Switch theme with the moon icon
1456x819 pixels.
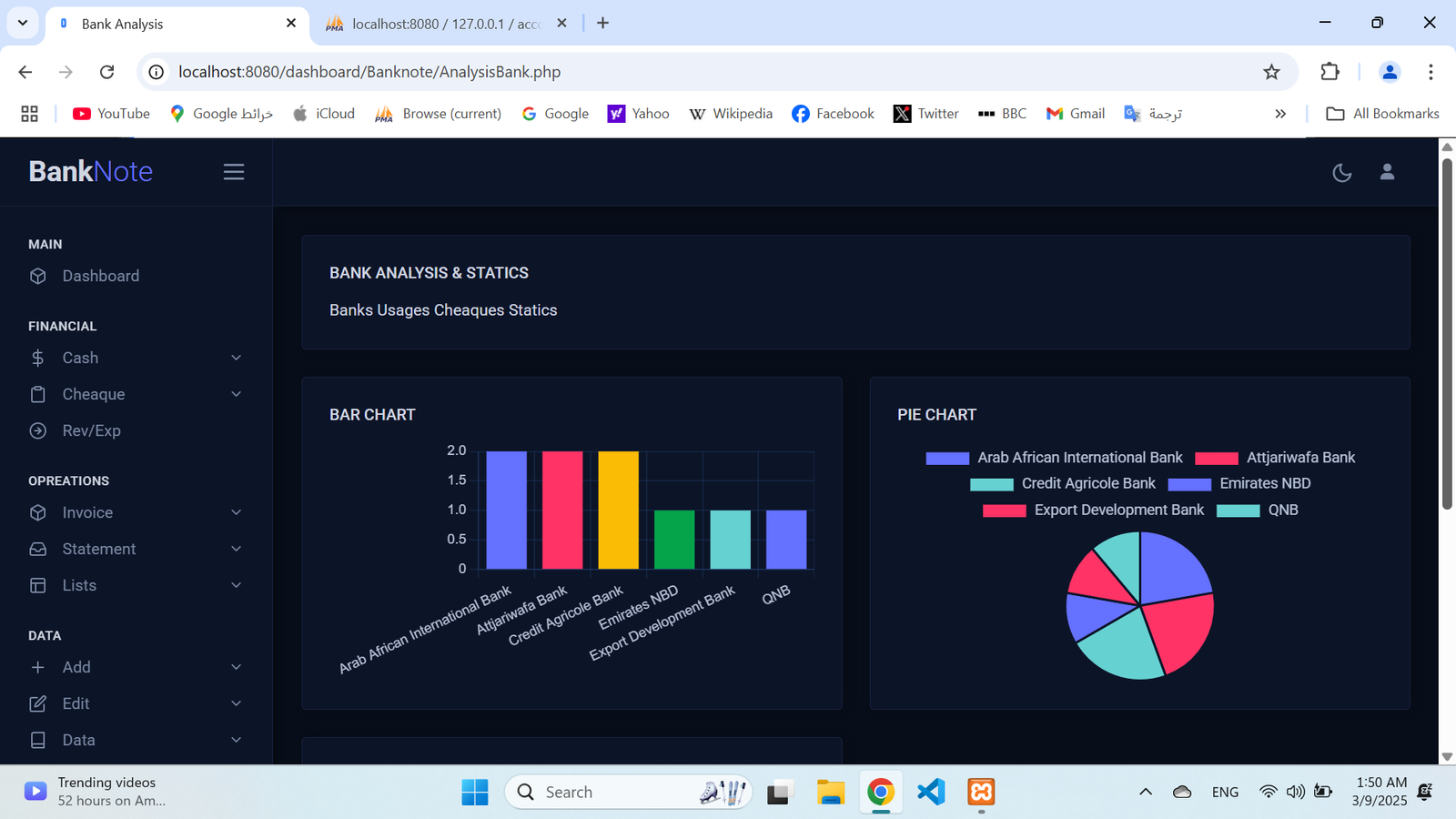tap(1341, 172)
